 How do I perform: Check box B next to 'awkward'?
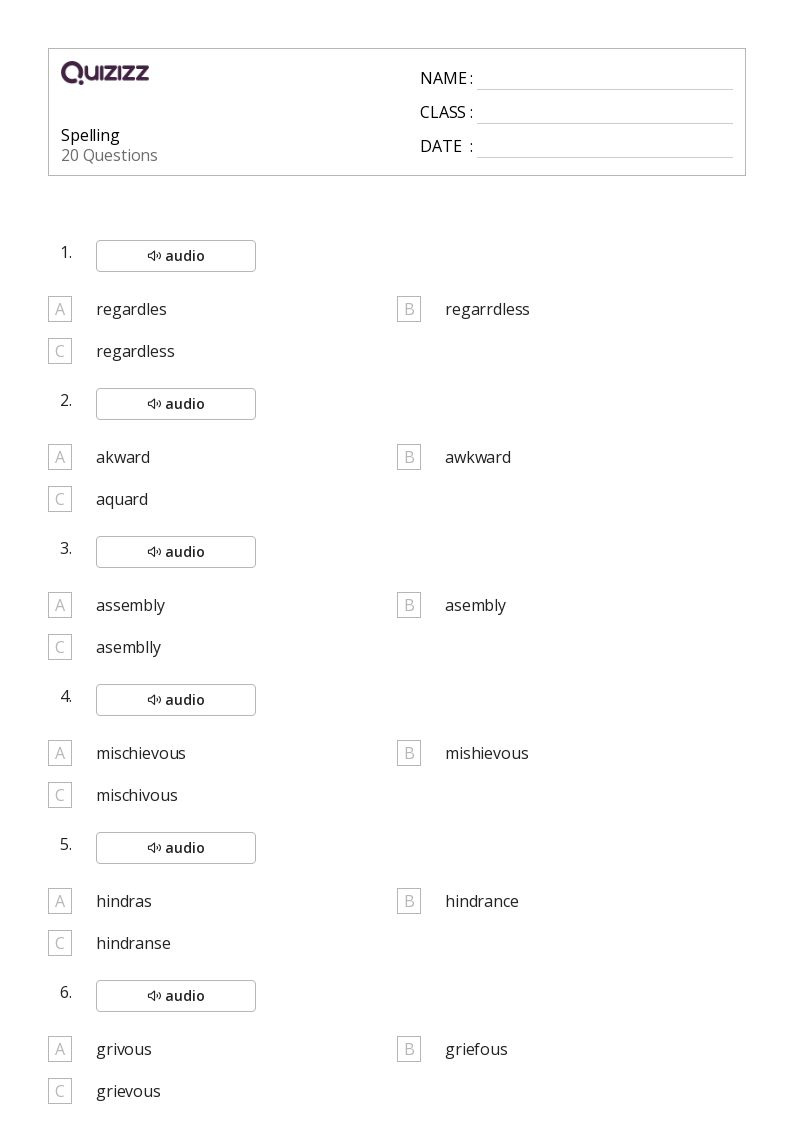[409, 457]
